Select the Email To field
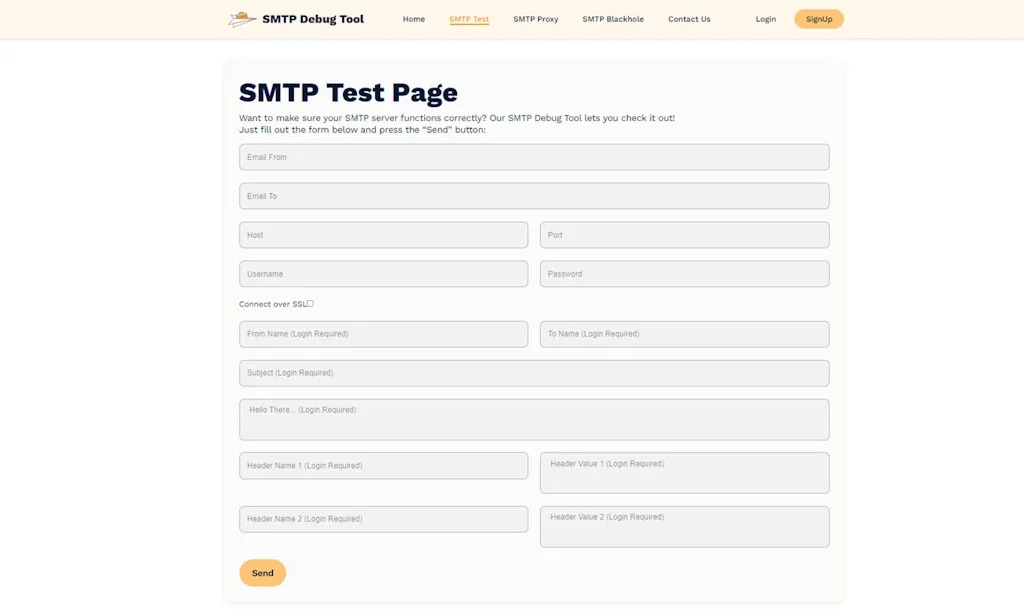 pyautogui.click(x=533, y=195)
